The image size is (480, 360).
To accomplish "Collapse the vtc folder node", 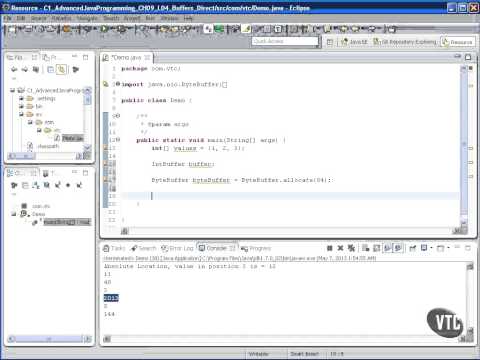I will pyautogui.click(x=39, y=130).
